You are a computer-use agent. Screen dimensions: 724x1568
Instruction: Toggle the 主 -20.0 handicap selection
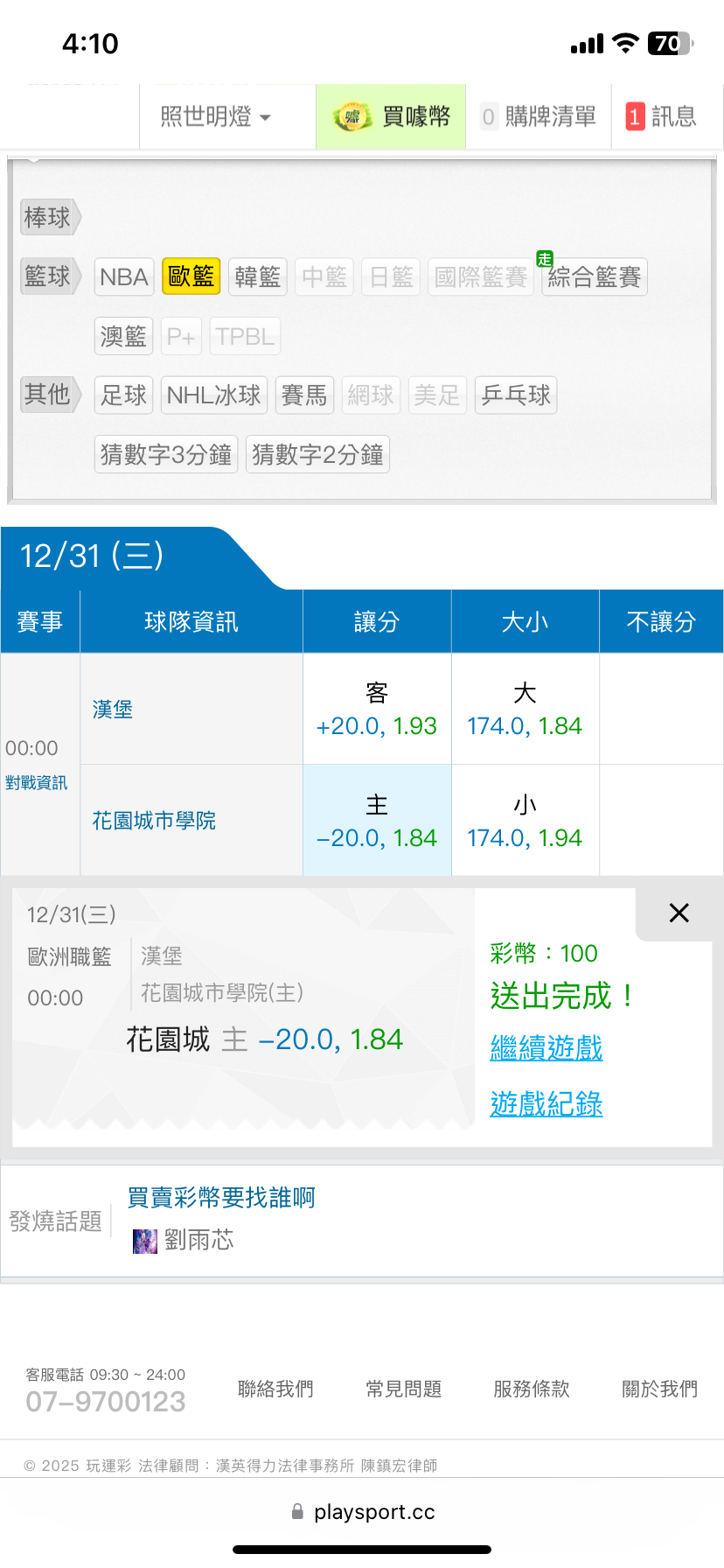click(x=377, y=821)
